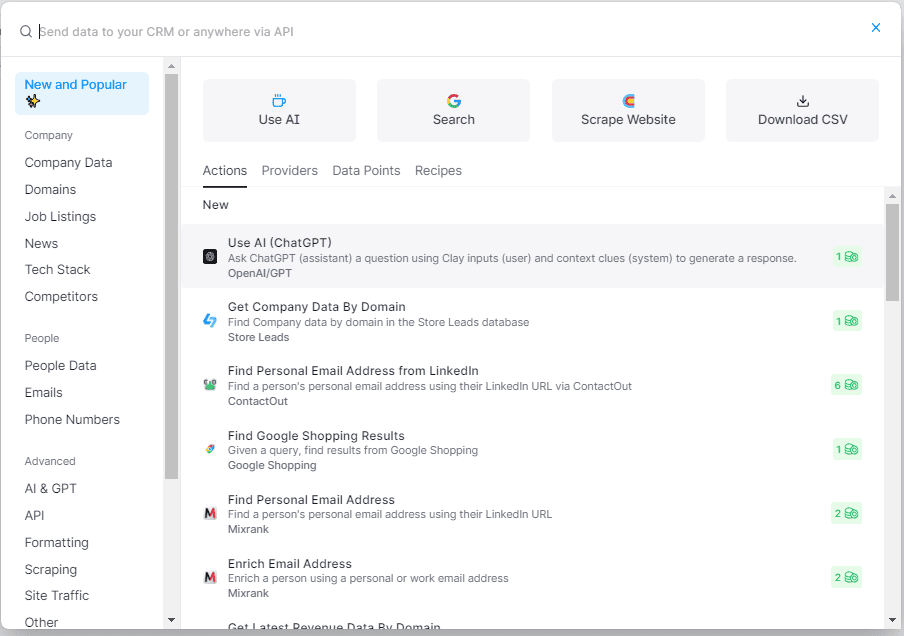Select Find Google Shopping Results title
The width and height of the screenshot is (904, 636).
tap(316, 436)
